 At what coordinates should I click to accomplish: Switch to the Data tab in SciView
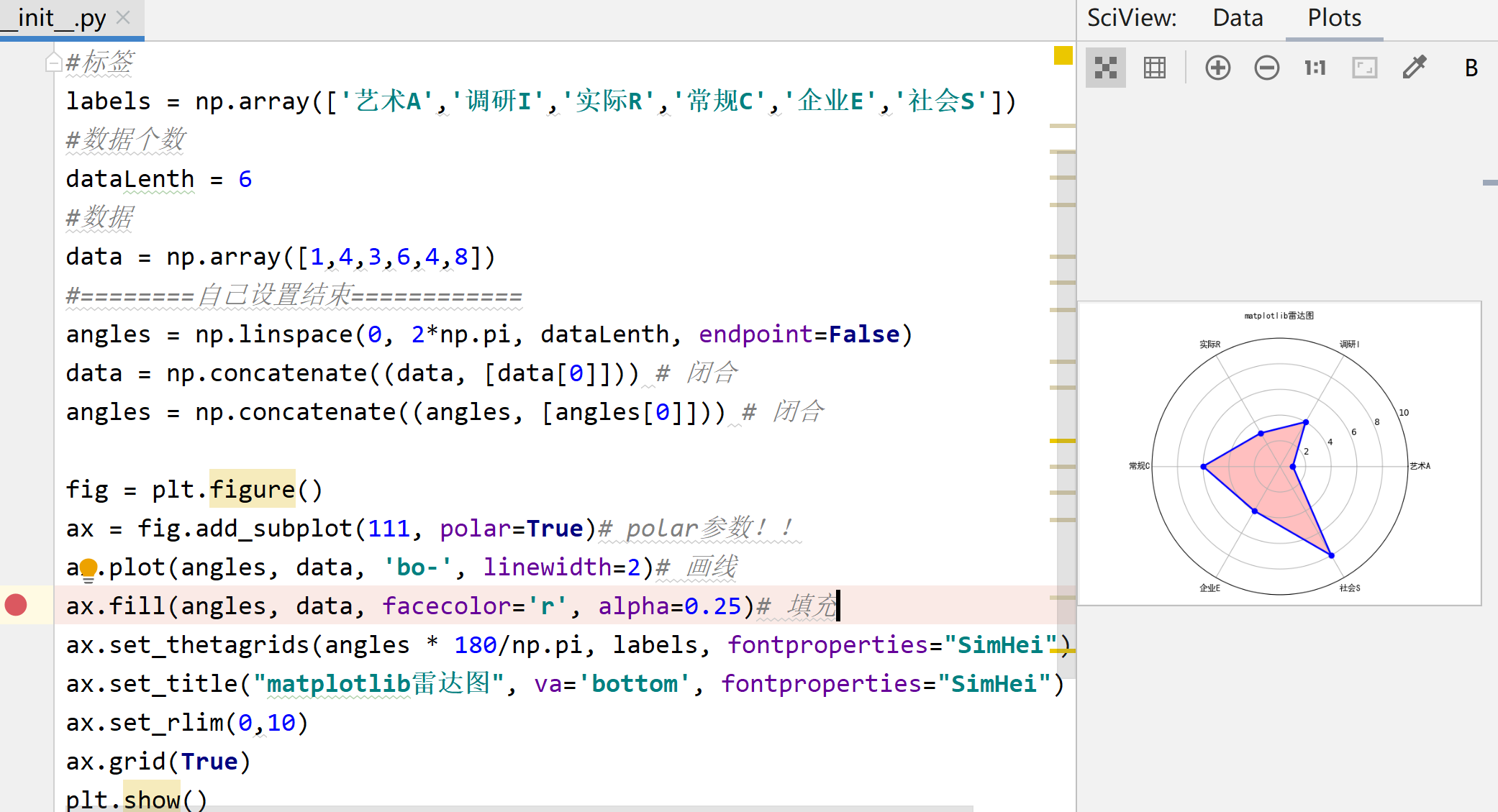pyautogui.click(x=1237, y=18)
